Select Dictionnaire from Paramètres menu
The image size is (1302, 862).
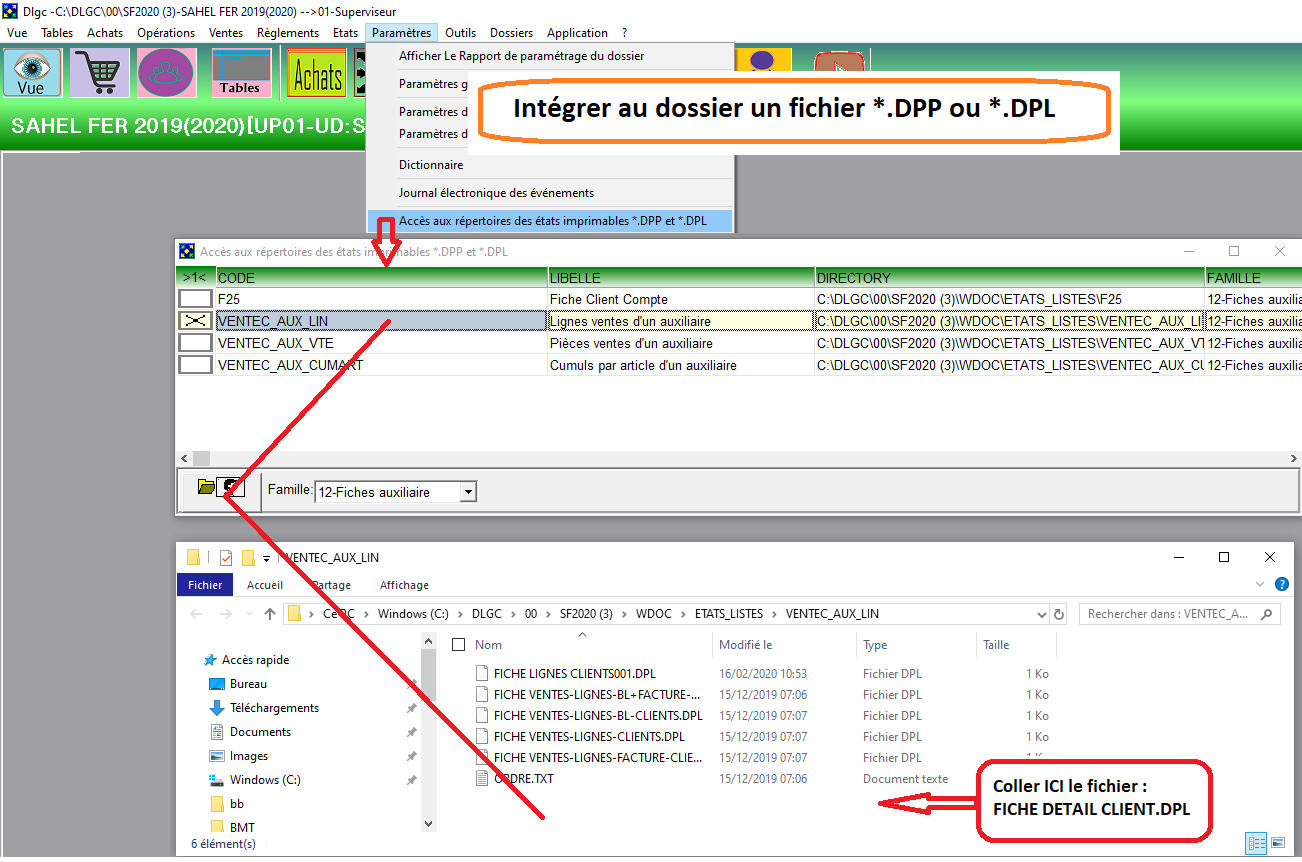(431, 165)
